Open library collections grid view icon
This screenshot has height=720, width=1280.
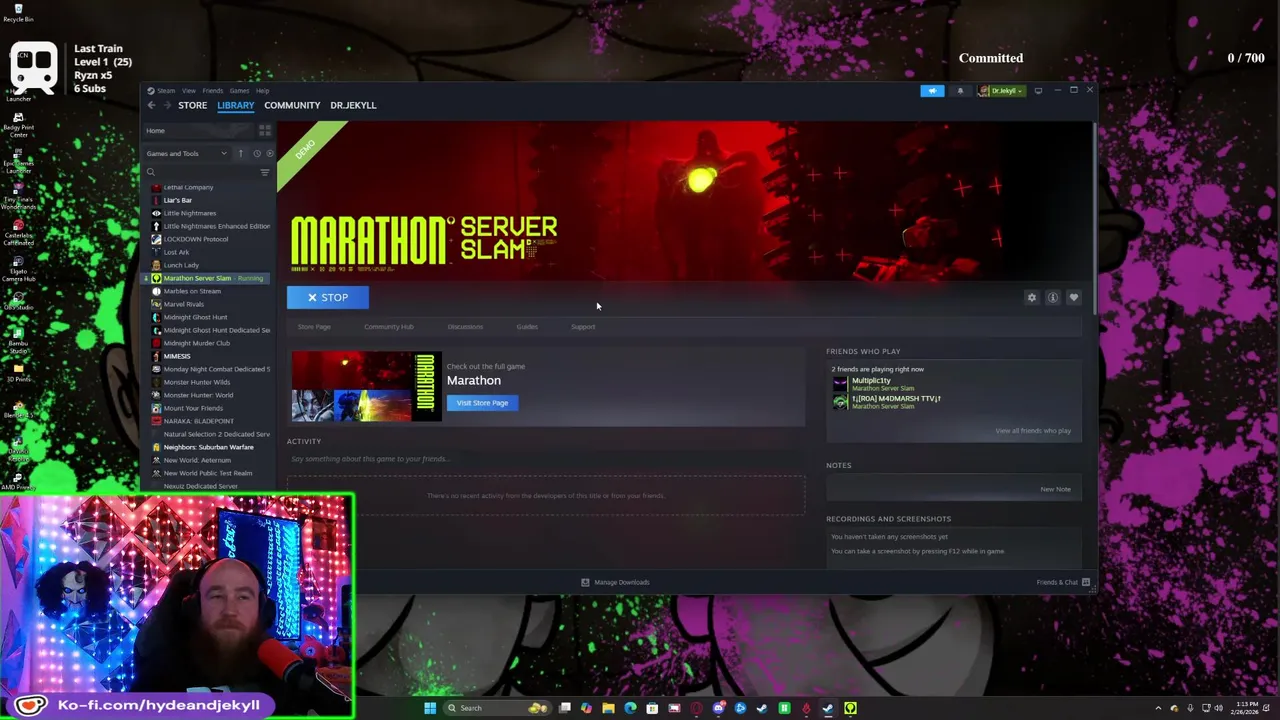tap(265, 131)
